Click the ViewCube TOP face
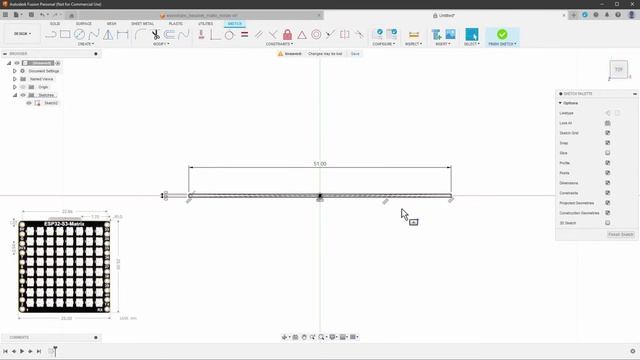The image size is (640, 360). click(x=619, y=69)
